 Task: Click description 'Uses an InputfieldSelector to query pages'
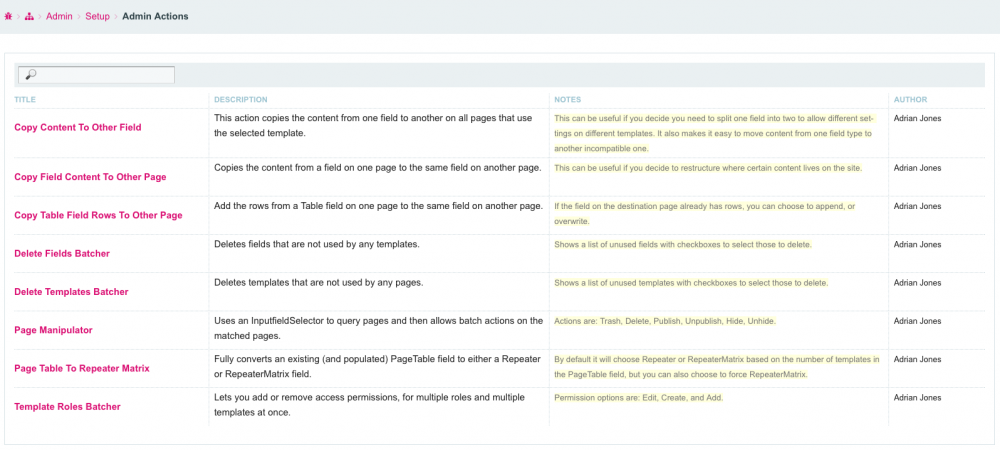pos(379,328)
